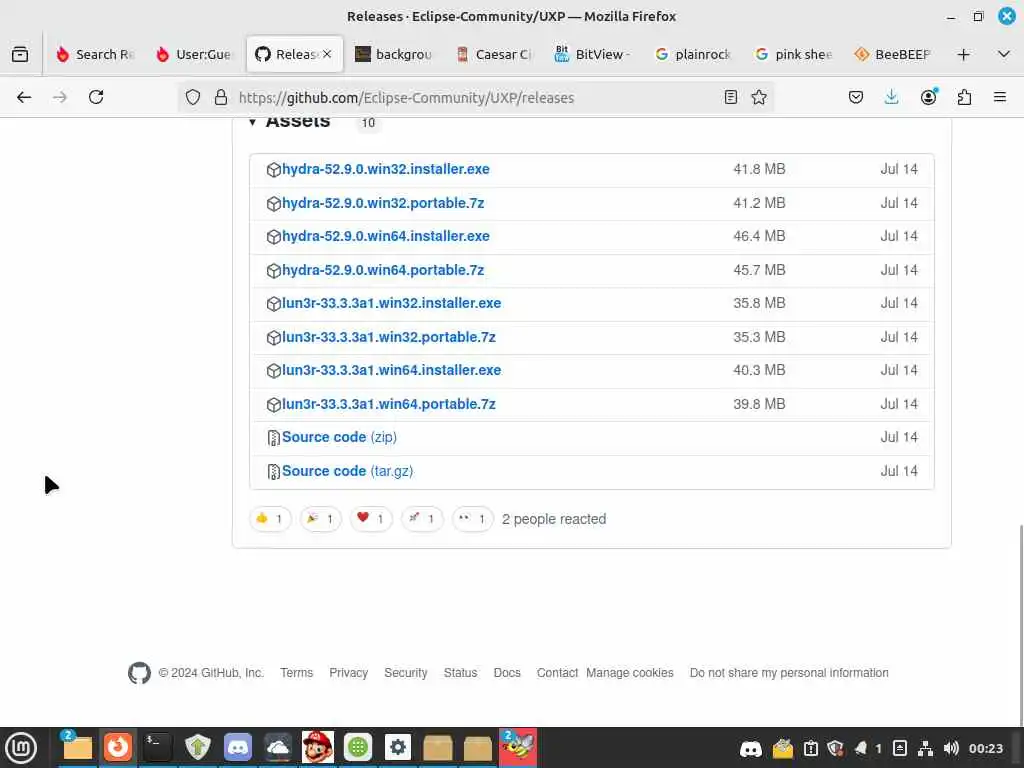Switch to the User:Gue tab
Screen dimensions: 1024x768
click(x=195, y=54)
